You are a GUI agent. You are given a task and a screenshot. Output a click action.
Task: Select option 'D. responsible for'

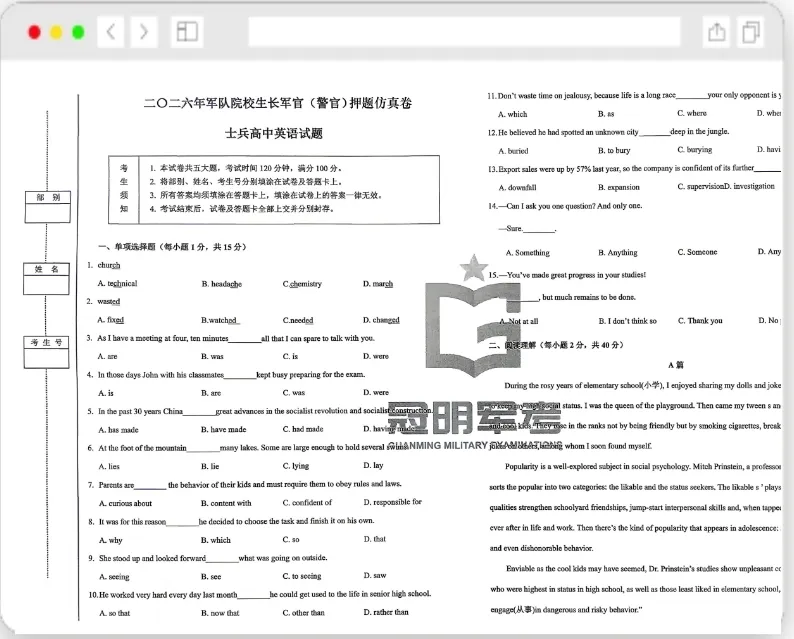(x=392, y=502)
